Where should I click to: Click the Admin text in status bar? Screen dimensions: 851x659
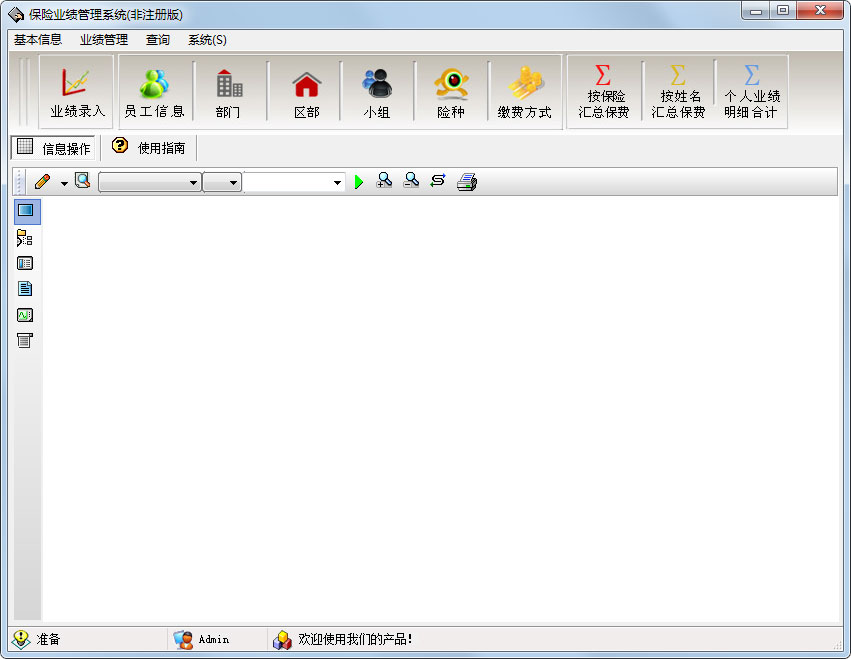(x=214, y=639)
